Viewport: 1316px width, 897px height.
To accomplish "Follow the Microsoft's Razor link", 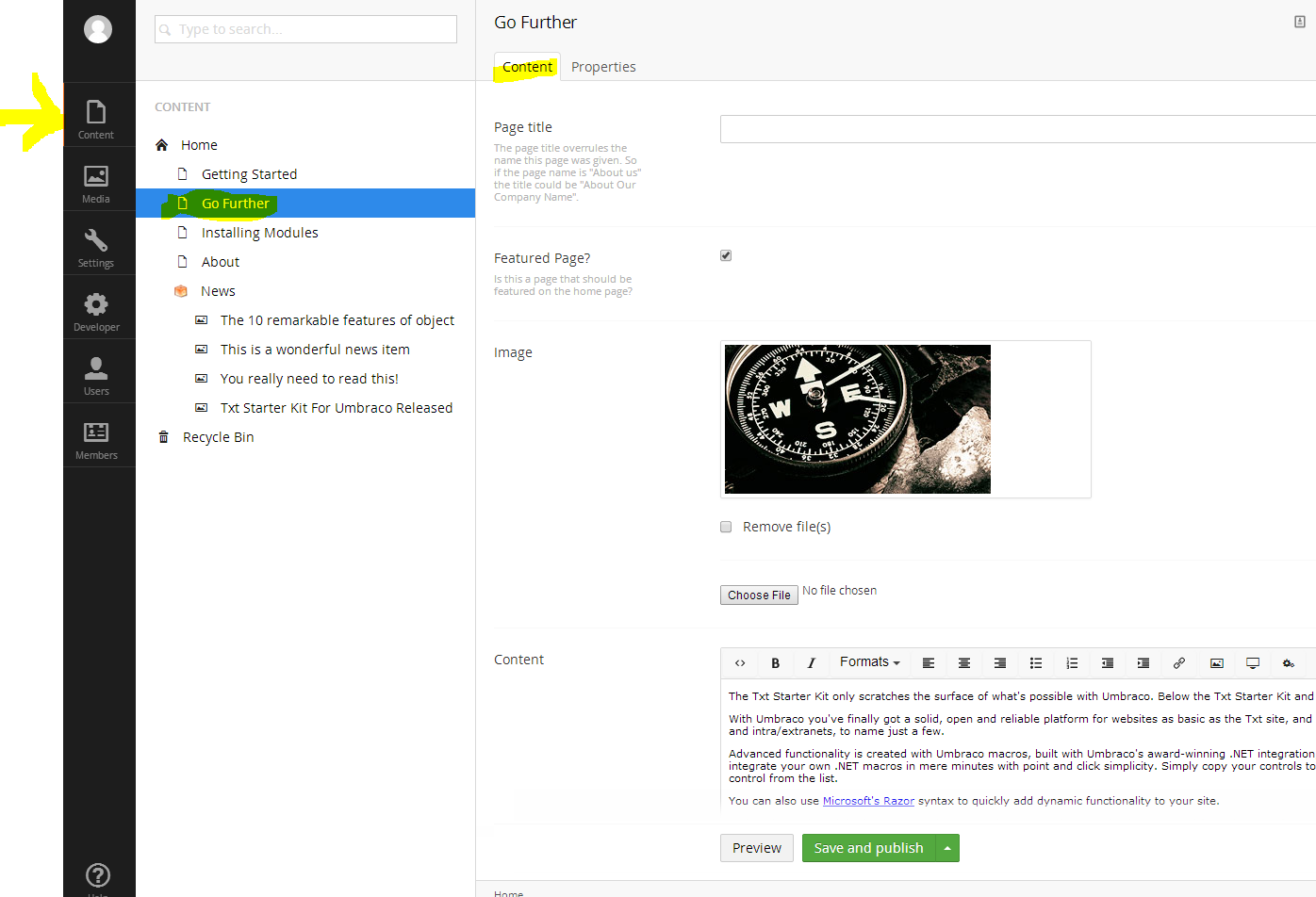I will [x=868, y=801].
